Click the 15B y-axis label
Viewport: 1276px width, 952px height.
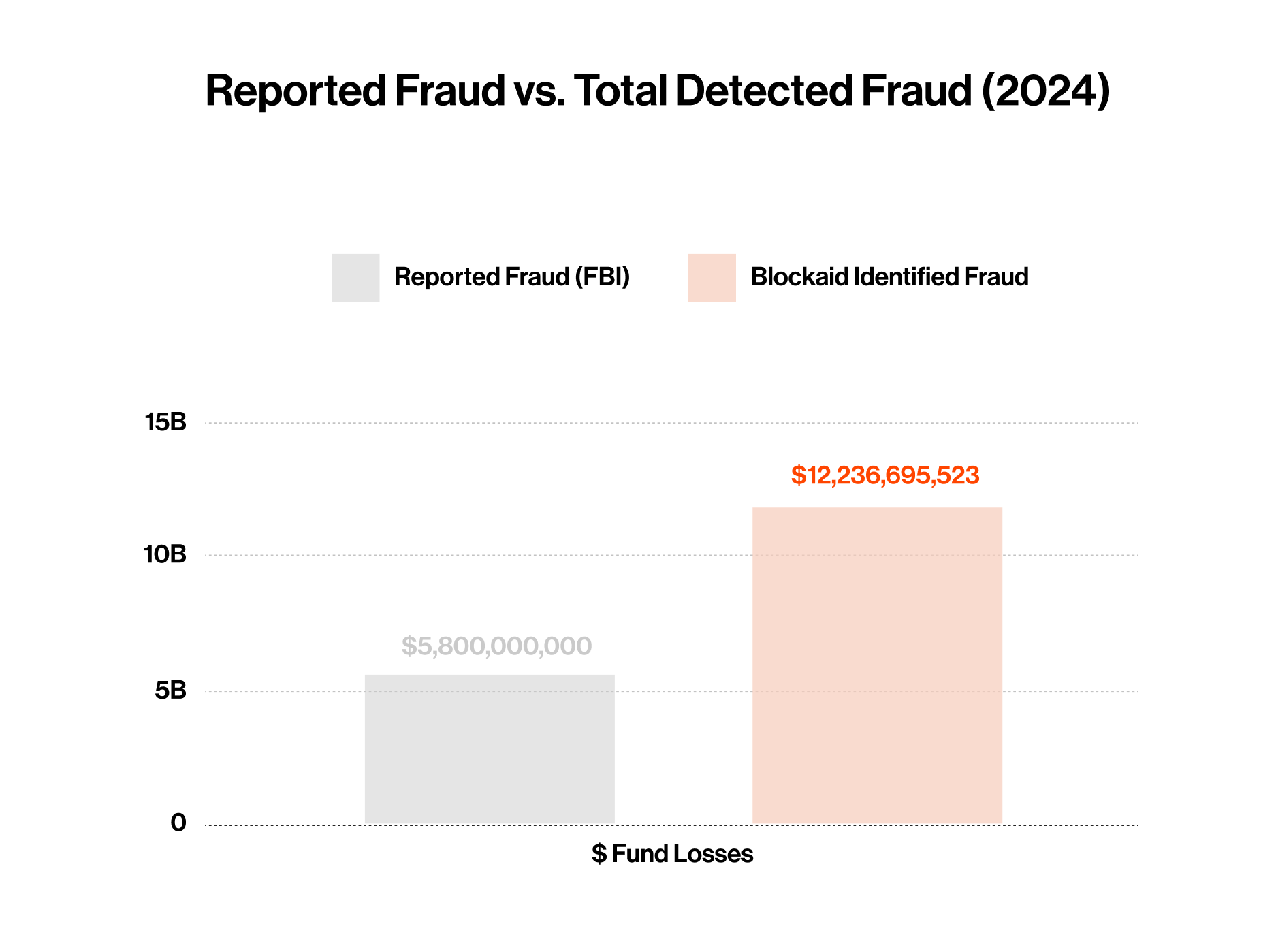coord(165,423)
